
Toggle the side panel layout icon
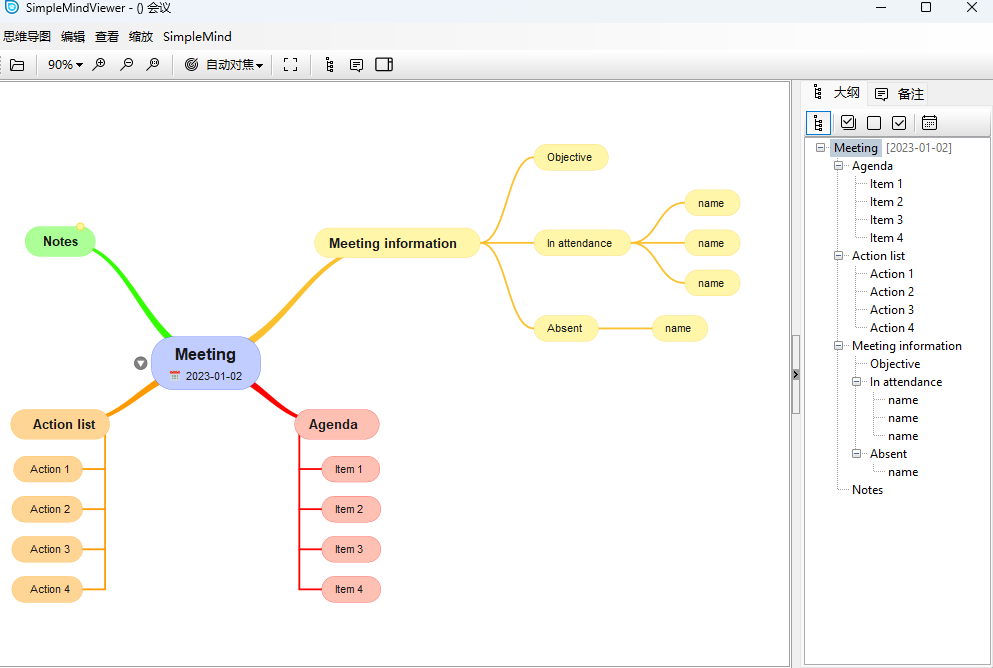click(384, 64)
